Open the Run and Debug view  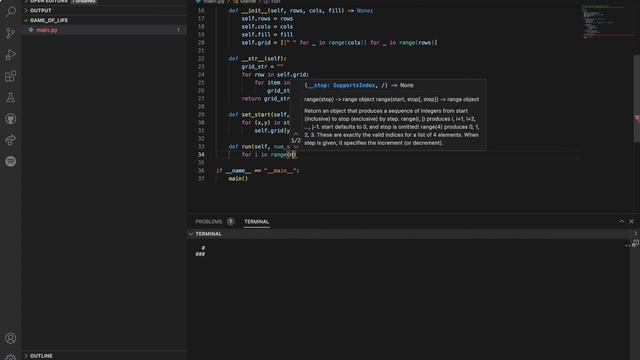coord(11,55)
